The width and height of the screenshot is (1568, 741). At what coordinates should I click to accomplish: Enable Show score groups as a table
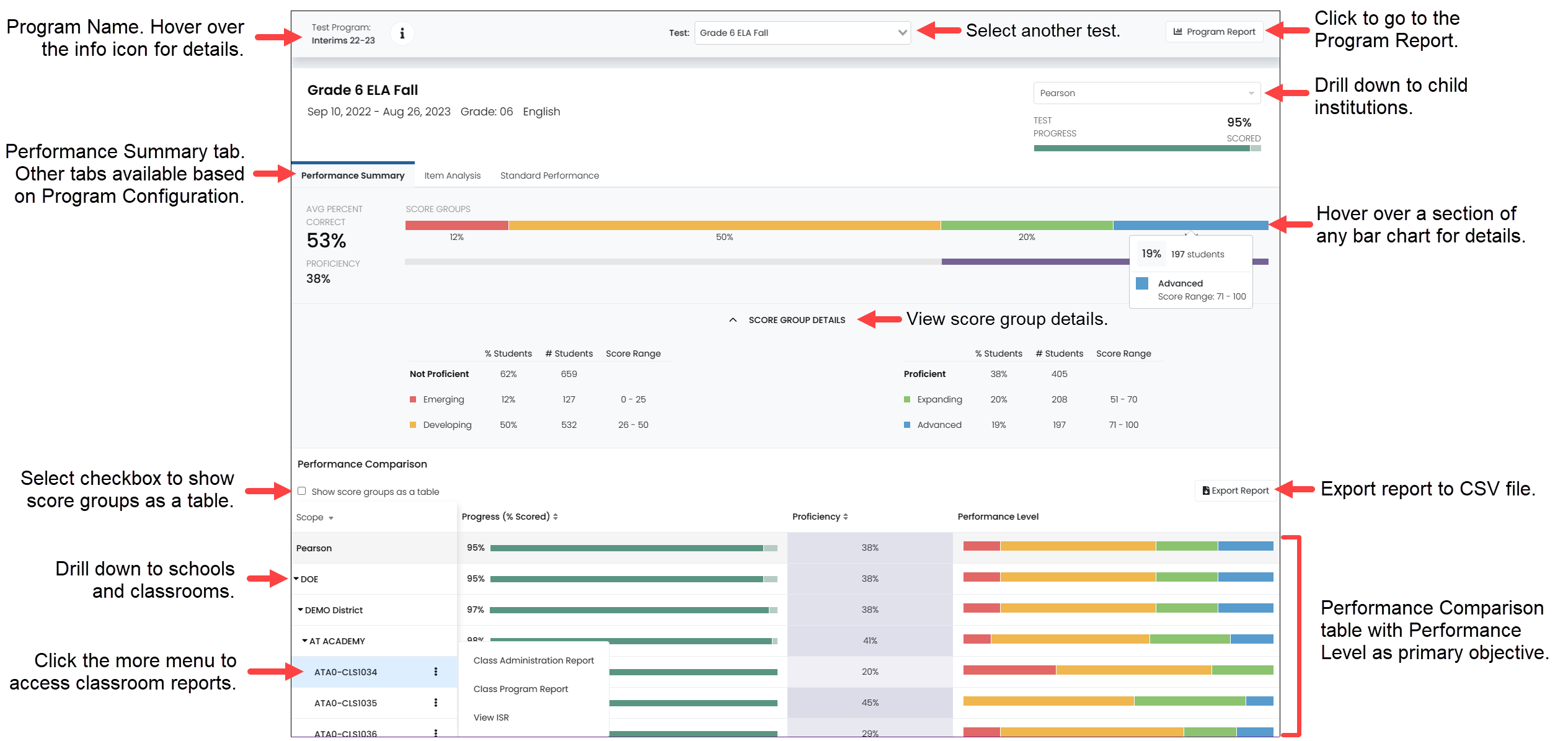[x=302, y=491]
